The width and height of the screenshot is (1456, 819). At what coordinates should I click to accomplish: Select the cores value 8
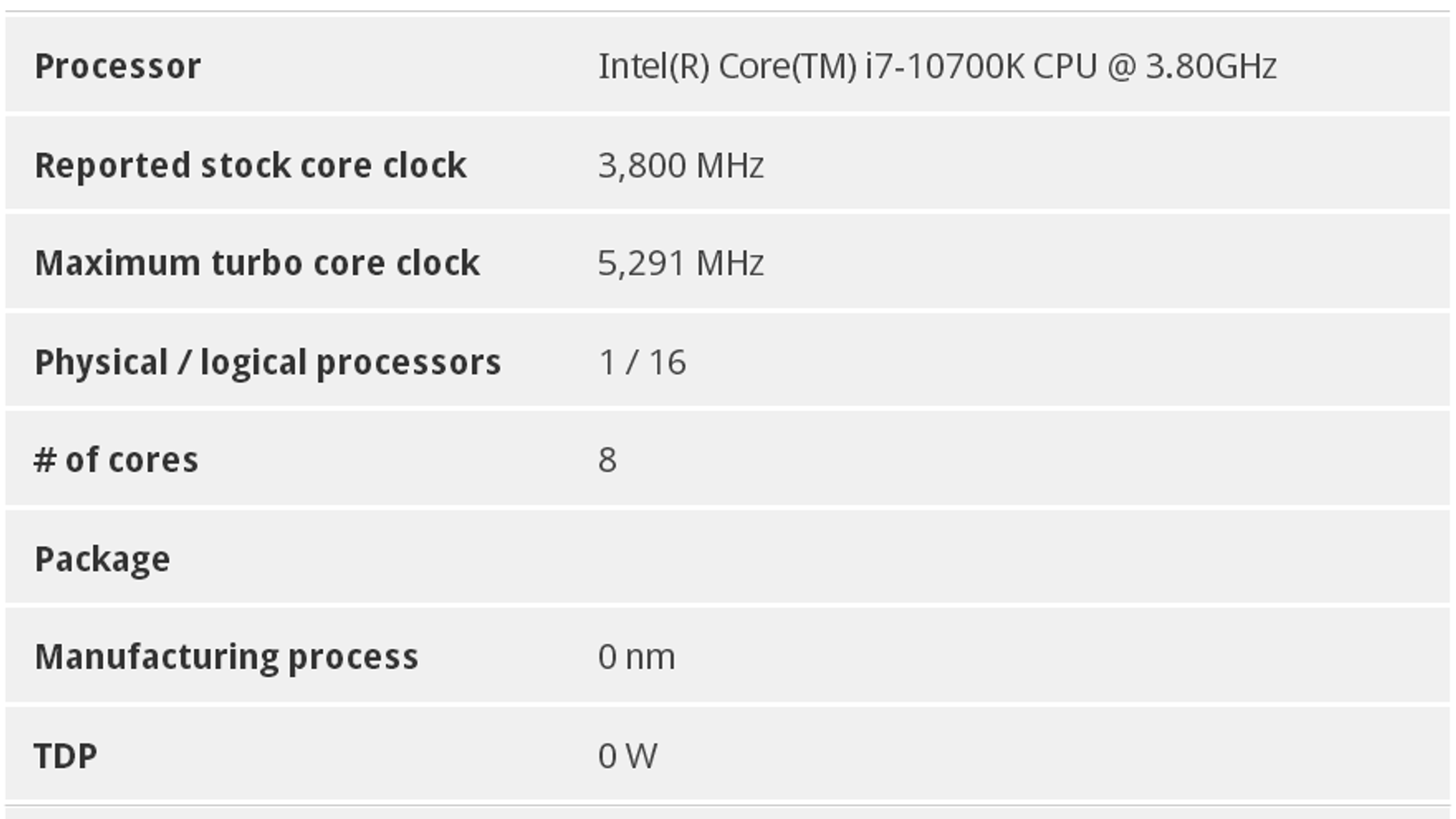[607, 460]
